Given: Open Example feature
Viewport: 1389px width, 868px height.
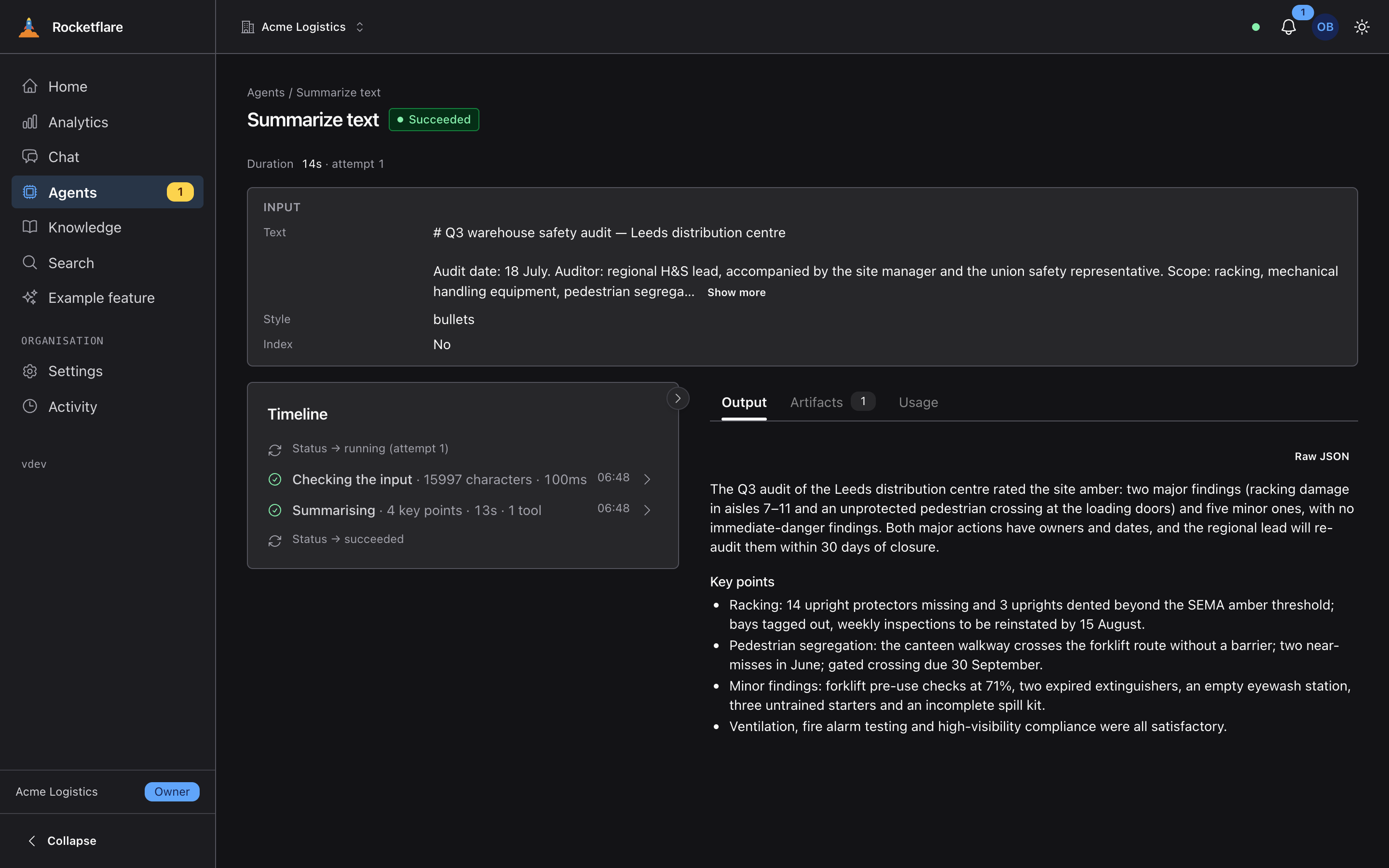Looking at the screenshot, I should coord(108,298).
